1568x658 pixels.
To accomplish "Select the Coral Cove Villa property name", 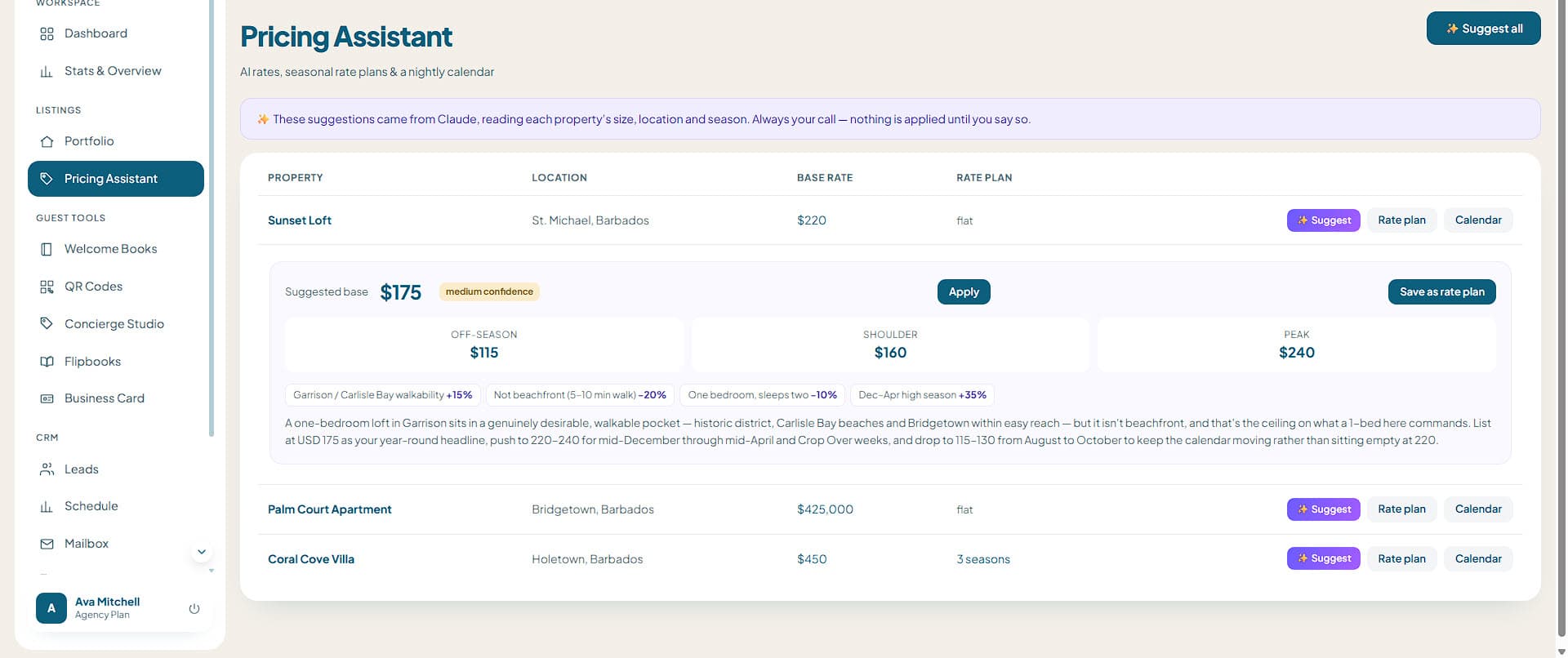I will click(311, 559).
